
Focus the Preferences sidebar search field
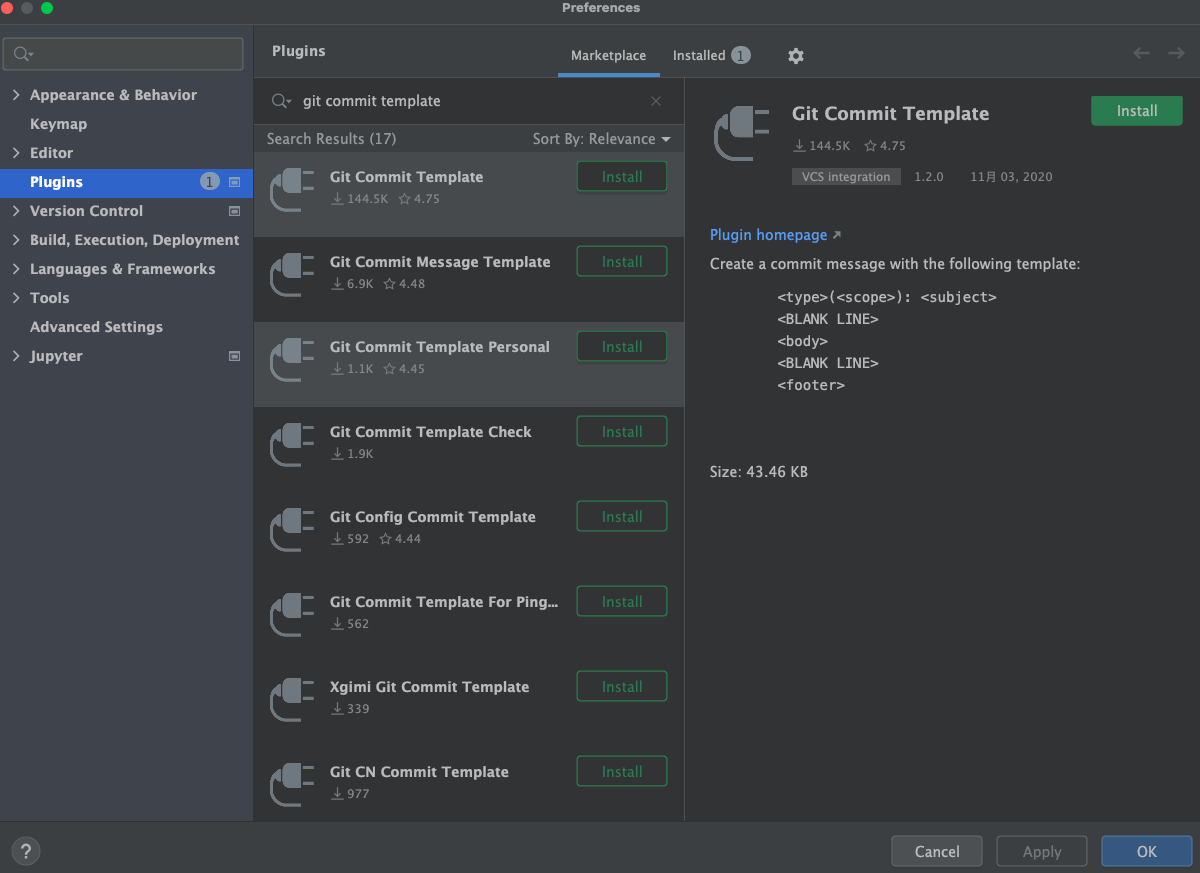(x=123, y=54)
